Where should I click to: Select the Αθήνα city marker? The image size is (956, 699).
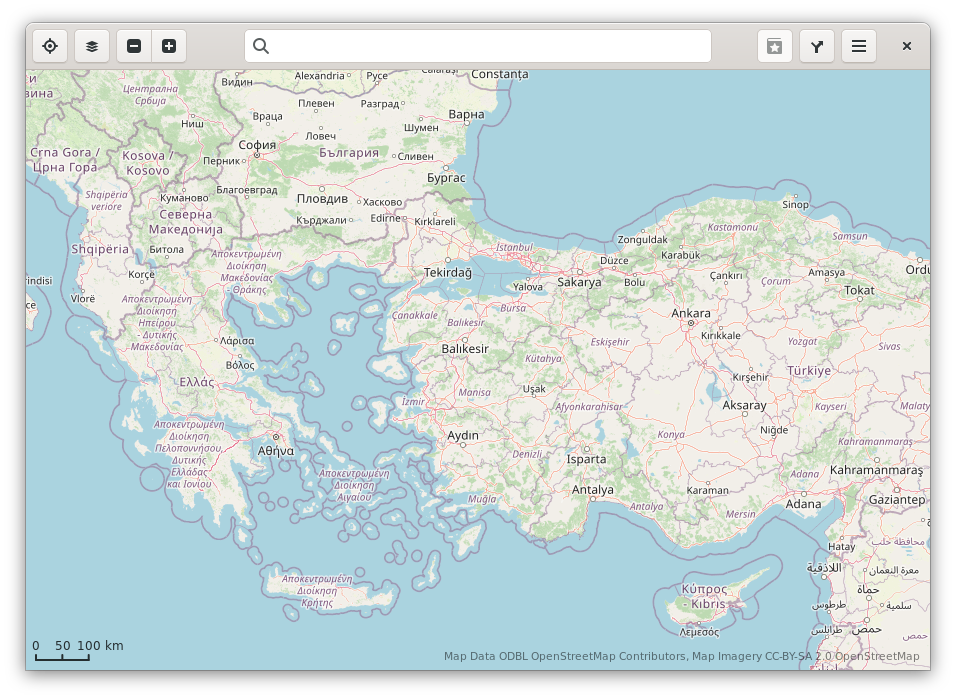click(x=276, y=437)
